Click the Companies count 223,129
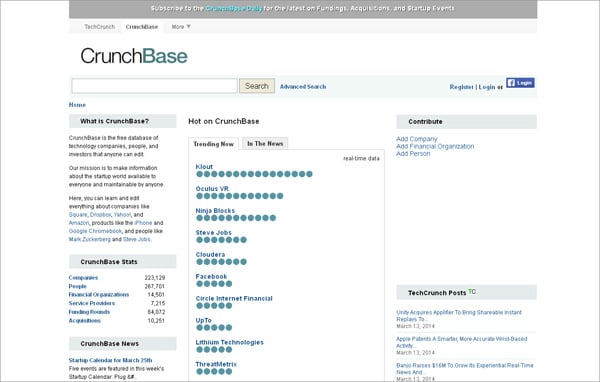Screen dimensions: 600x382 155,278
